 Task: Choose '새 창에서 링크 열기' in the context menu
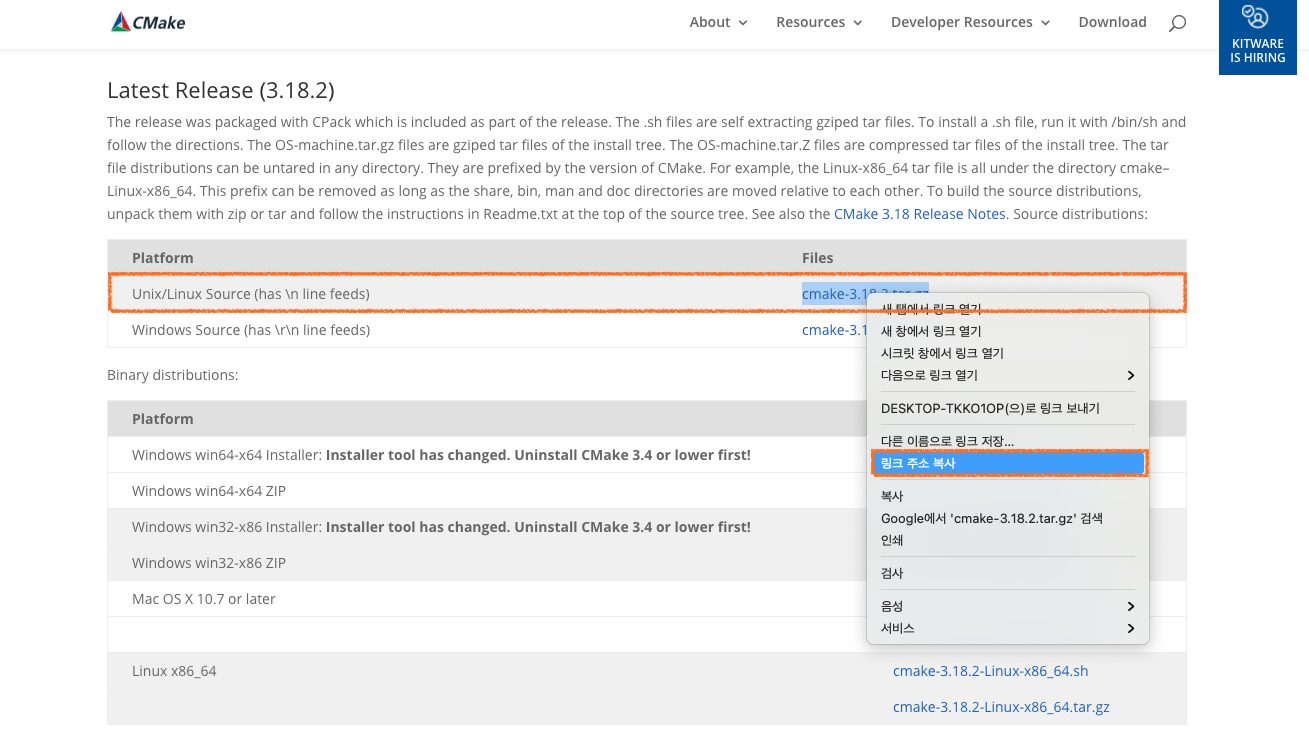coord(1008,331)
